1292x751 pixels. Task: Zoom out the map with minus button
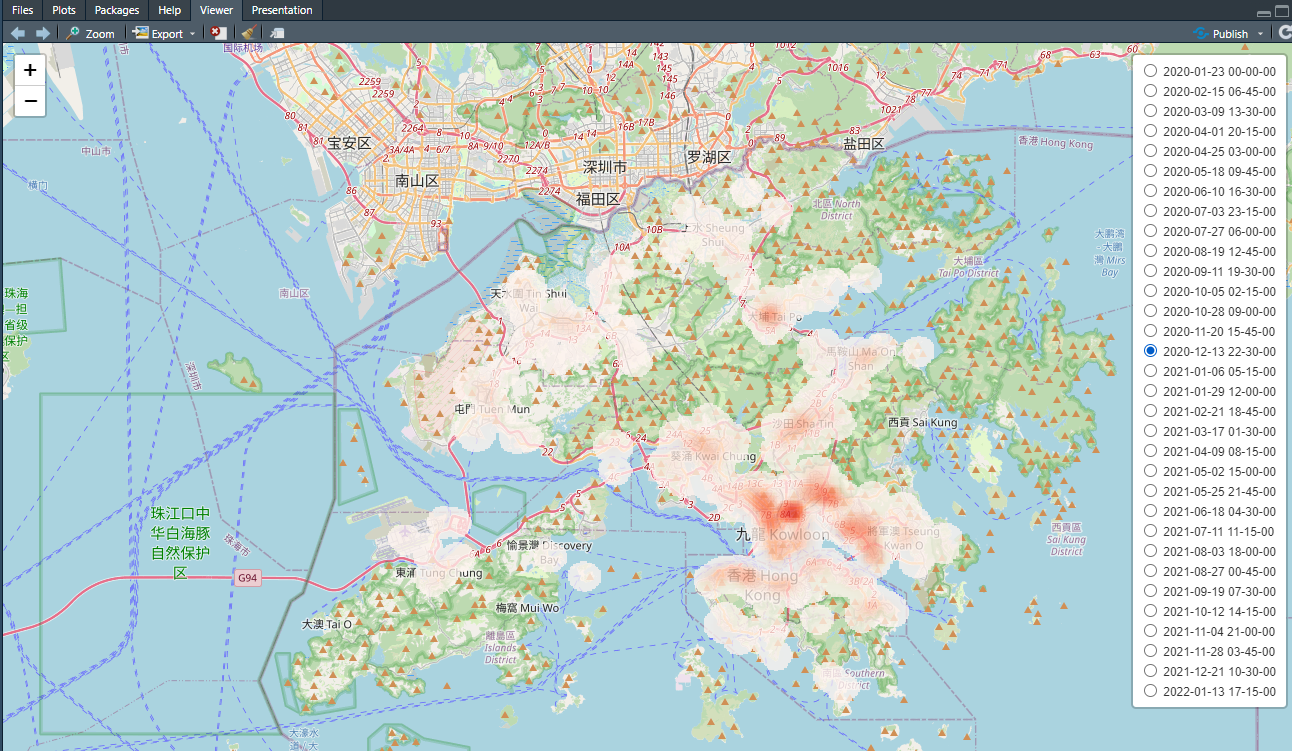tap(30, 101)
